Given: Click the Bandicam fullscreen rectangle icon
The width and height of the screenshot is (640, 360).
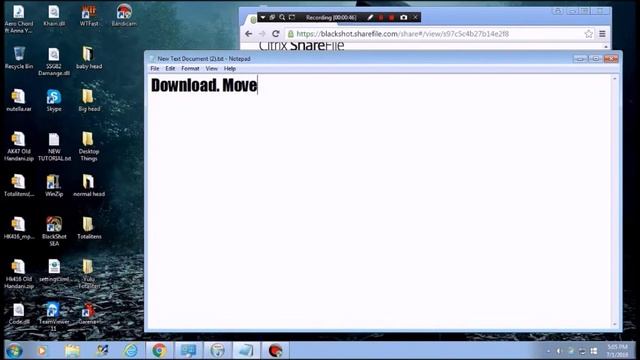Looking at the screenshot, I should click(x=292, y=18).
